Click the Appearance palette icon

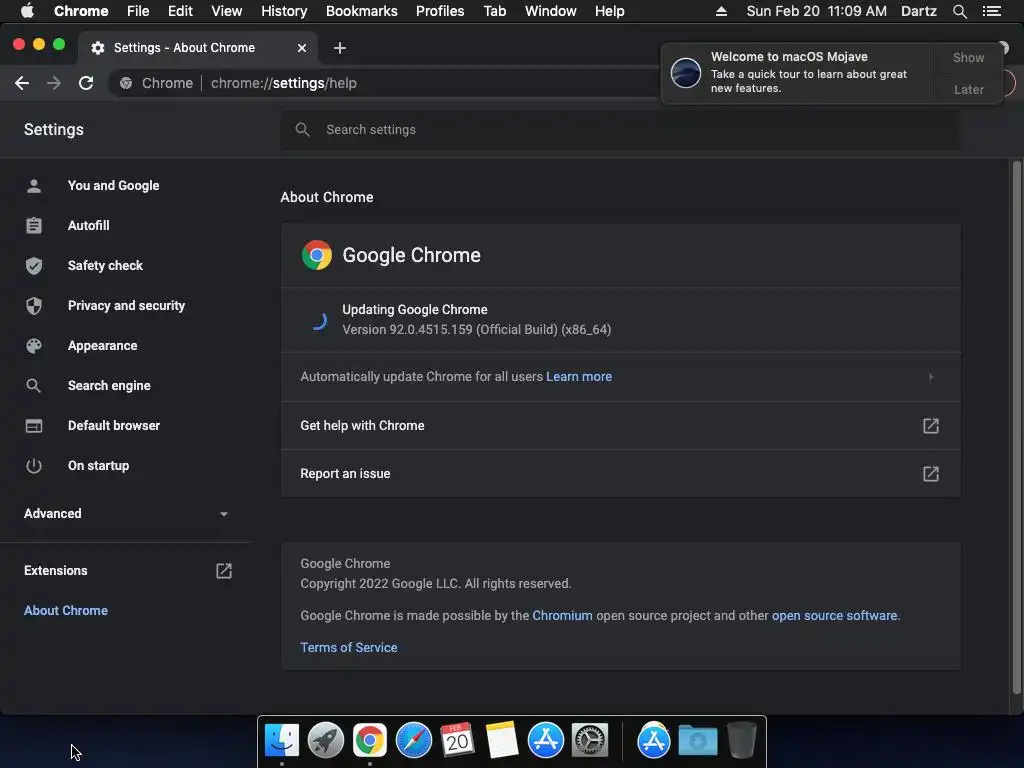(34, 346)
